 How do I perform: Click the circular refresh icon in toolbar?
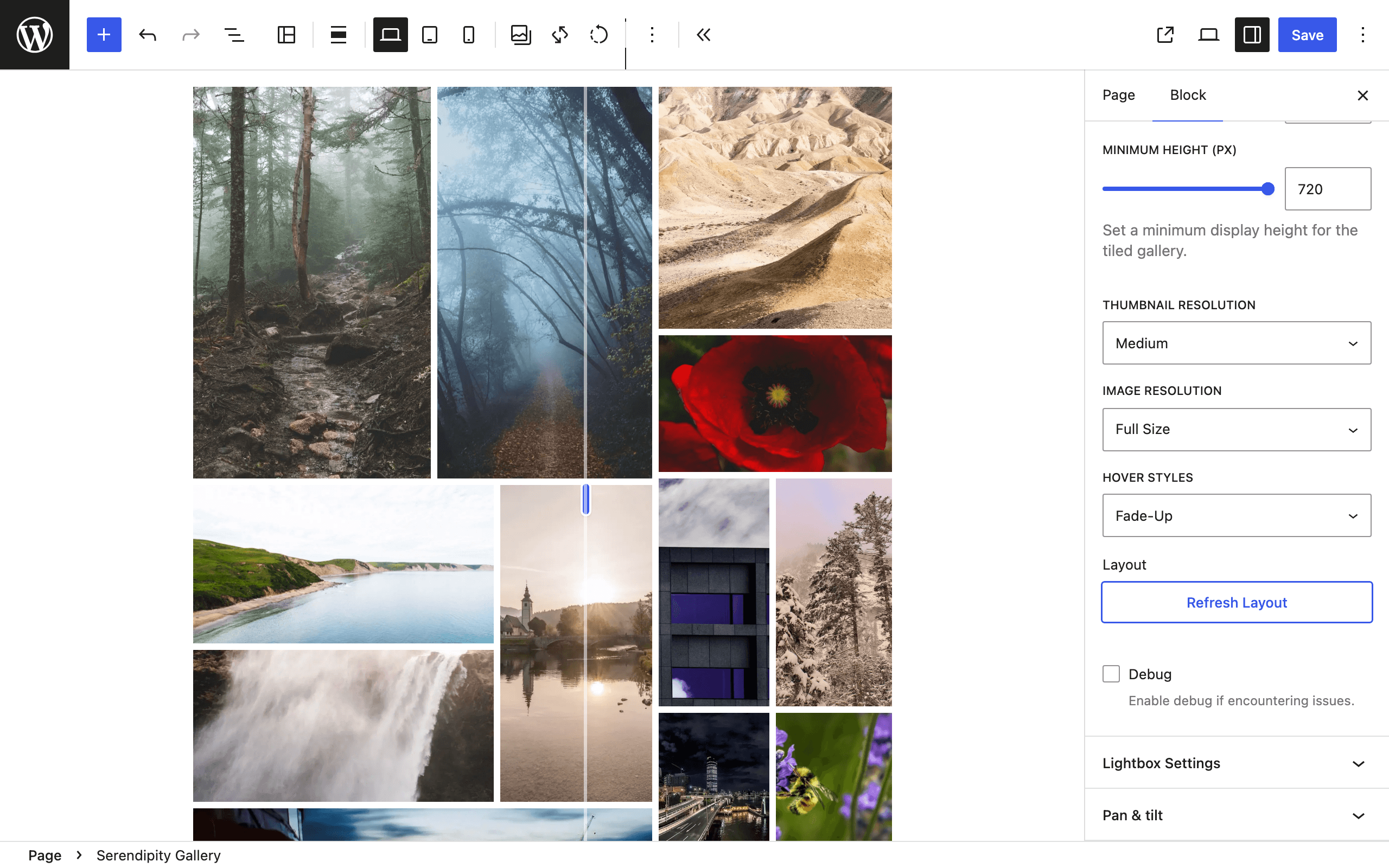coord(598,34)
